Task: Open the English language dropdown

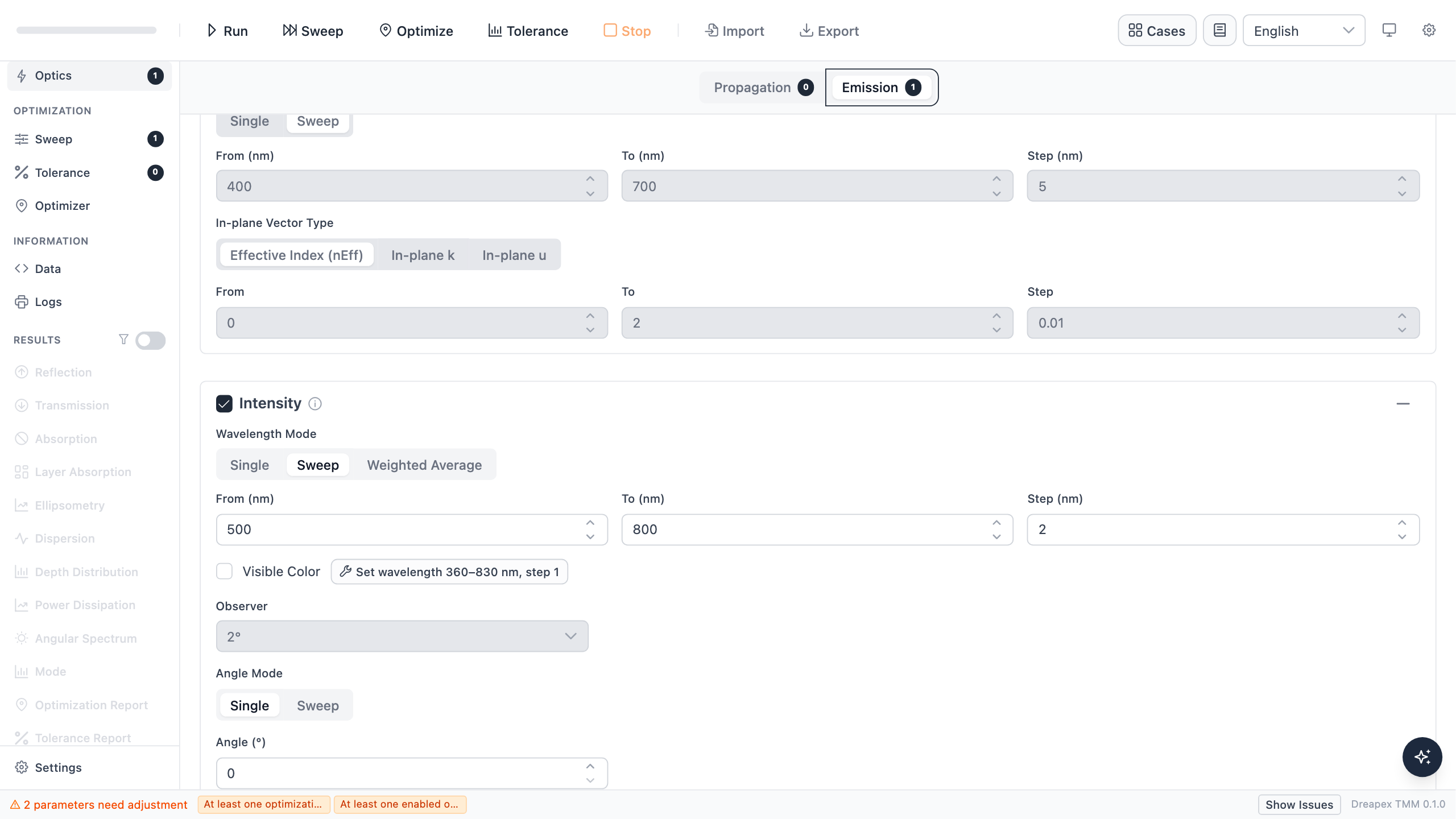Action: [1304, 31]
